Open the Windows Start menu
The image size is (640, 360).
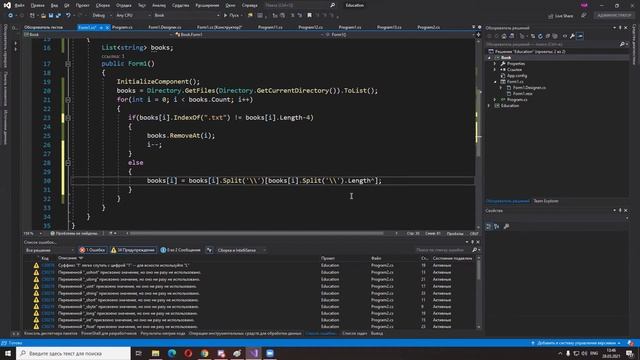pyautogui.click(x=8, y=353)
